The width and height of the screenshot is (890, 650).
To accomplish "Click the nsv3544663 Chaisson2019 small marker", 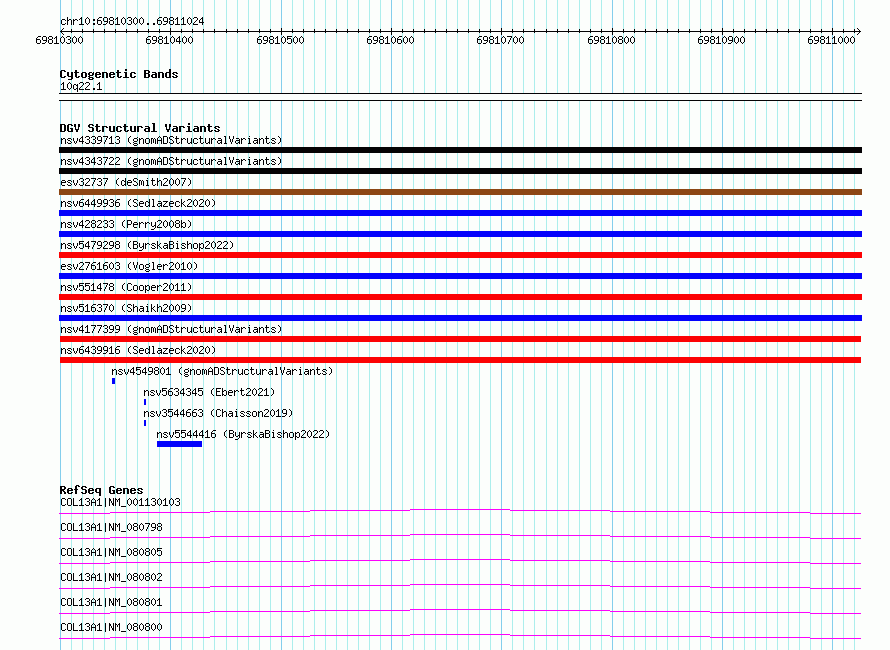I will (x=145, y=423).
